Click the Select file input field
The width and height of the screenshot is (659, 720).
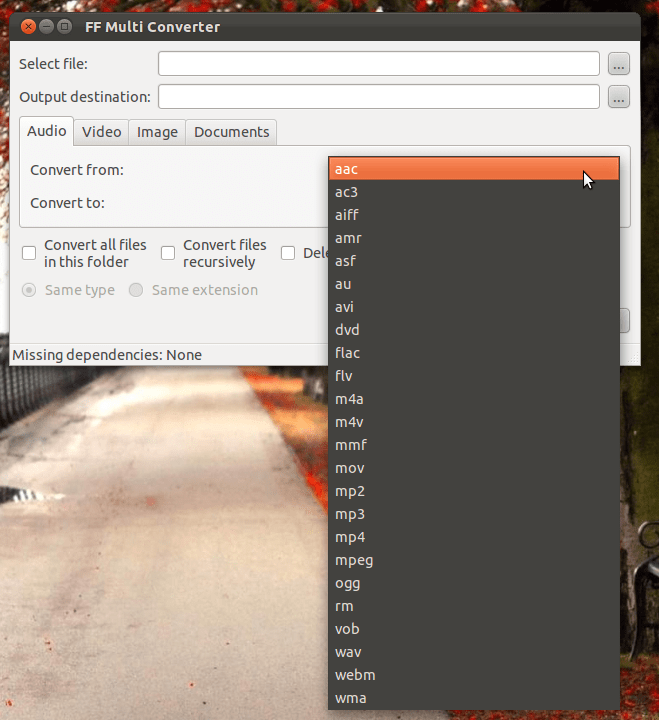point(378,65)
